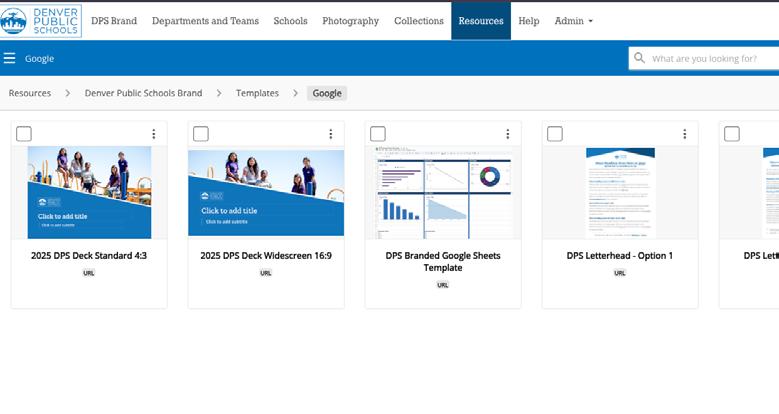Open Denver Public Schools Brand breadcrumb
Viewport: 779px width, 414px height.
click(143, 93)
